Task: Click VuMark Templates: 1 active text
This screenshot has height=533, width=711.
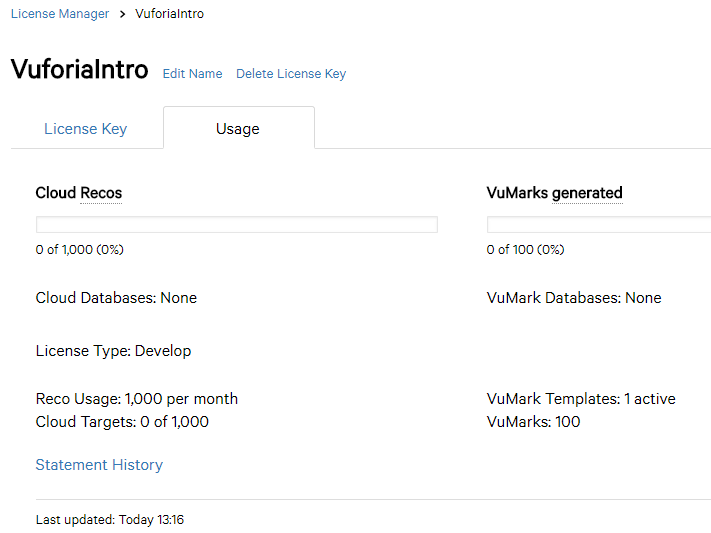Action: tap(581, 399)
